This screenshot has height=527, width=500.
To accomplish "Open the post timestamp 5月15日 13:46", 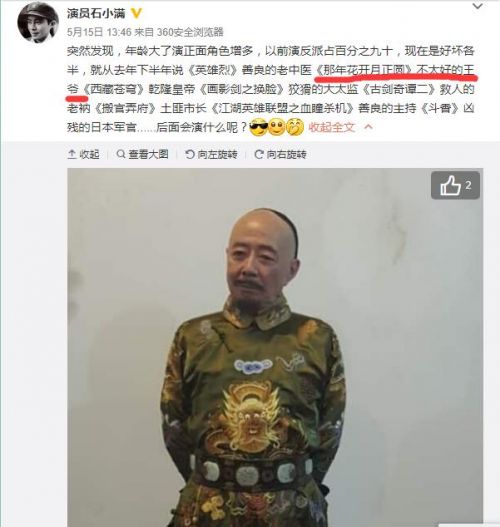I will coord(99,32).
